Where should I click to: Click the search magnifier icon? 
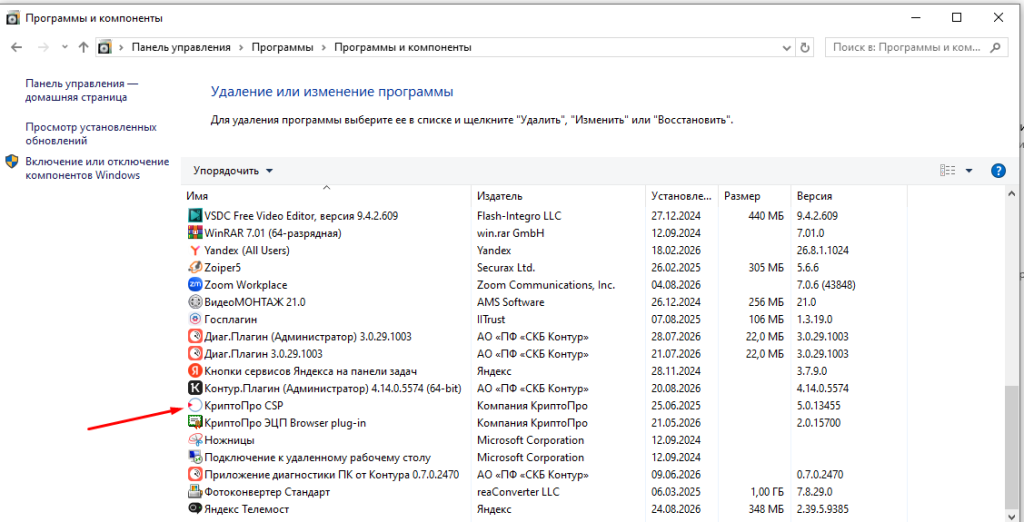(996, 47)
